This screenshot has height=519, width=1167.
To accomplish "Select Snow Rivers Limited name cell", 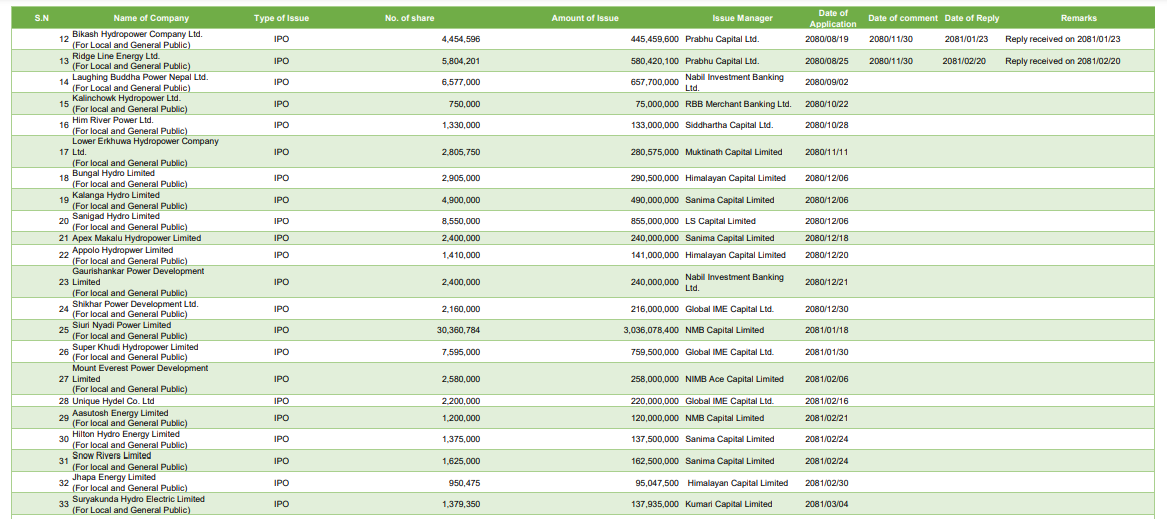I will [131, 461].
